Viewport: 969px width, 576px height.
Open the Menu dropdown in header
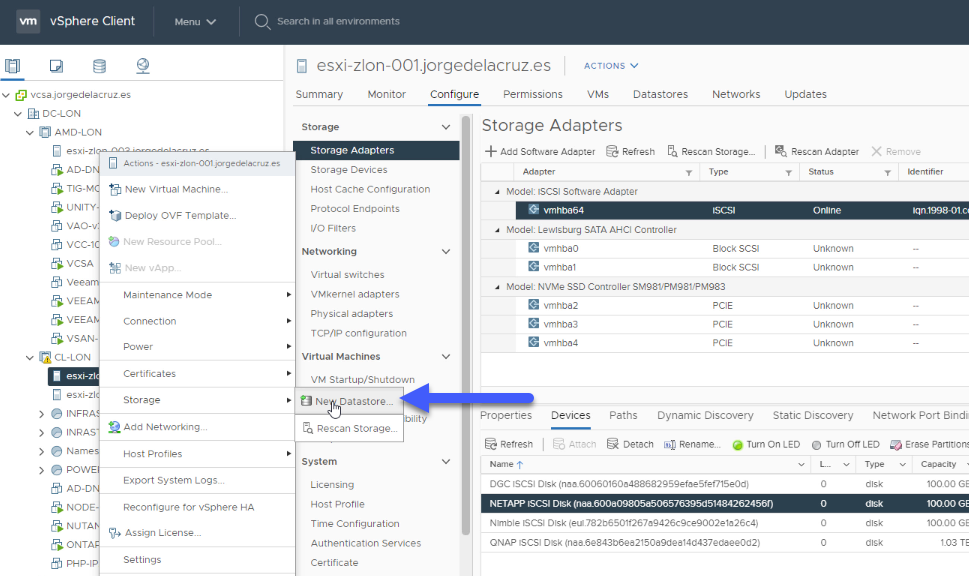coord(195,22)
